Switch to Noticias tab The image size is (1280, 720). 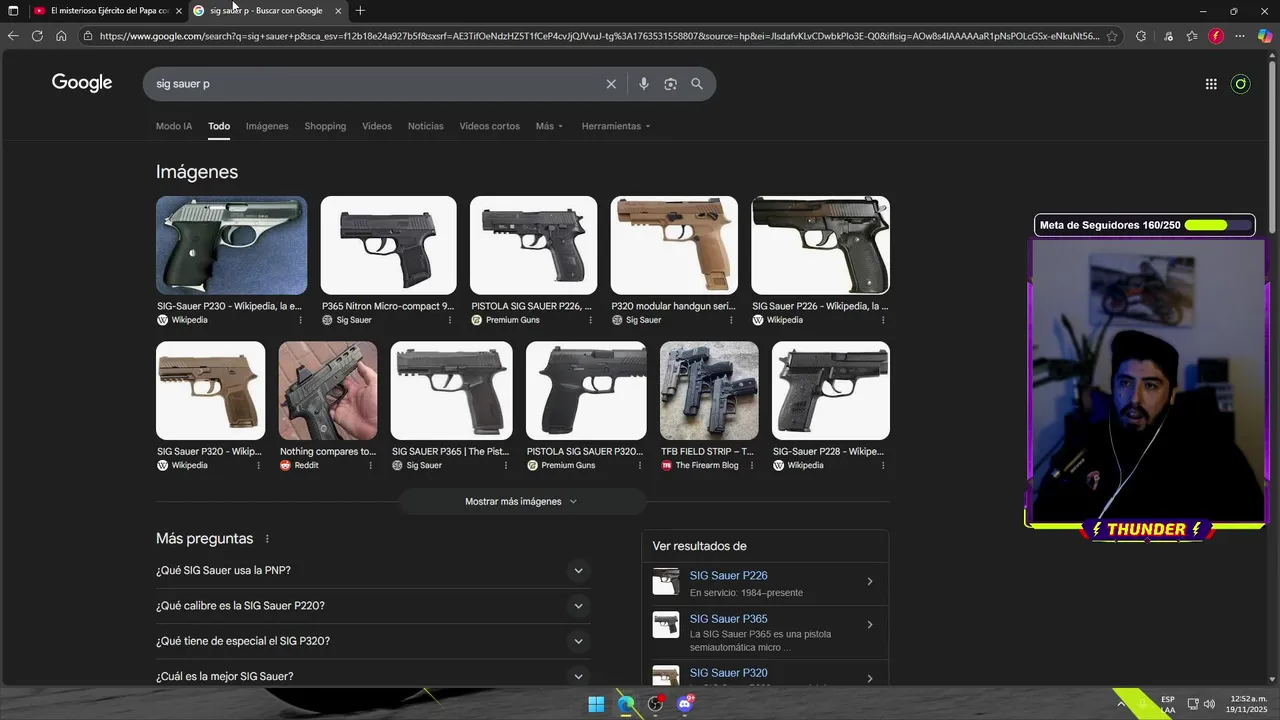point(425,126)
